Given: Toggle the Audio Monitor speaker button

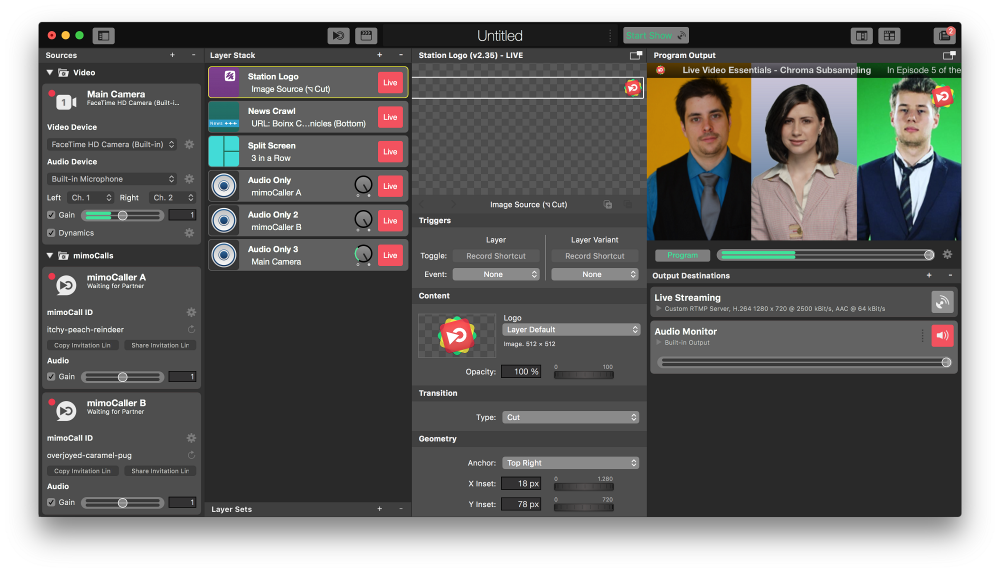Looking at the screenshot, I should (943, 335).
